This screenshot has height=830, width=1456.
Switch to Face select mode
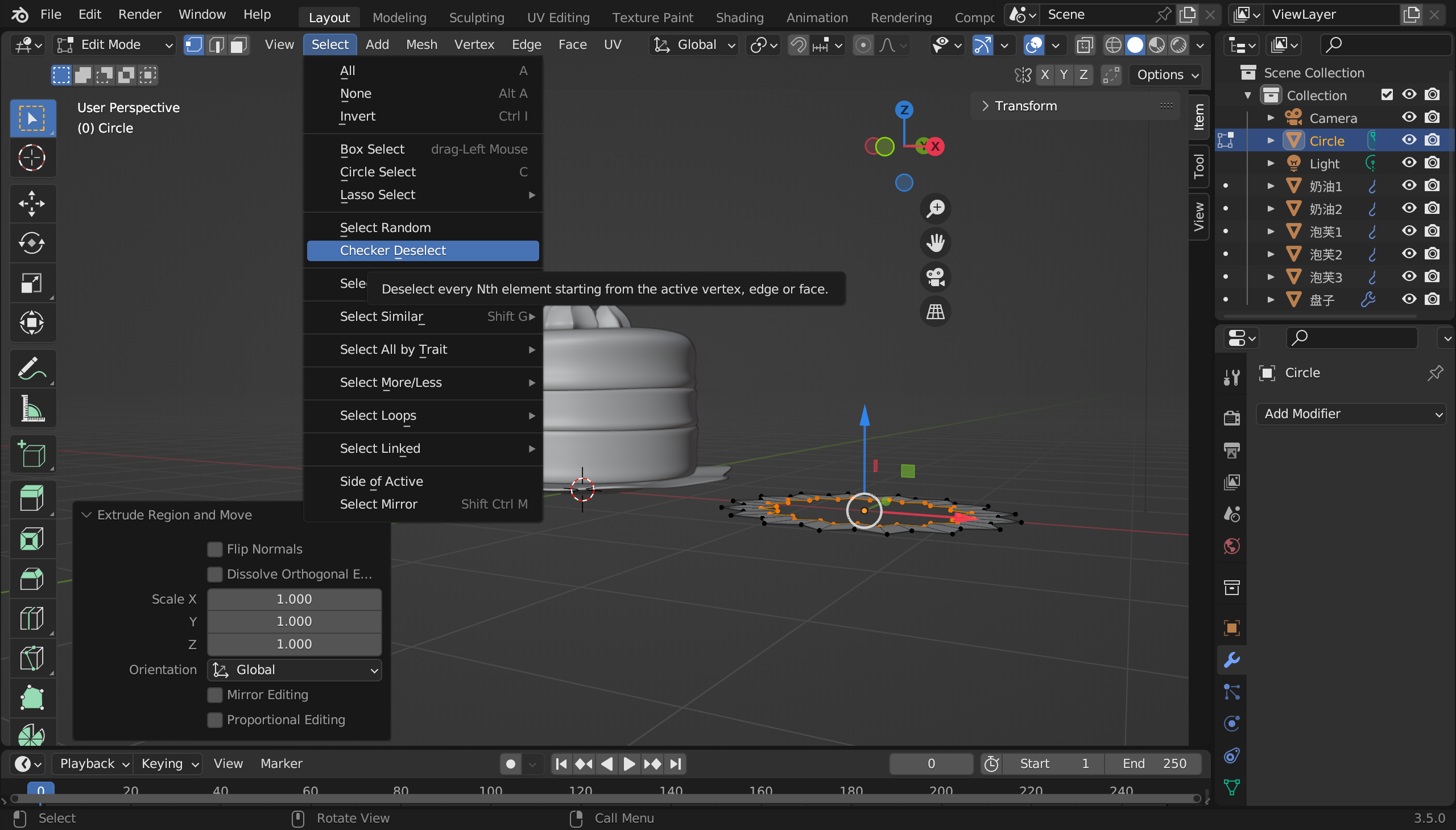pos(239,44)
